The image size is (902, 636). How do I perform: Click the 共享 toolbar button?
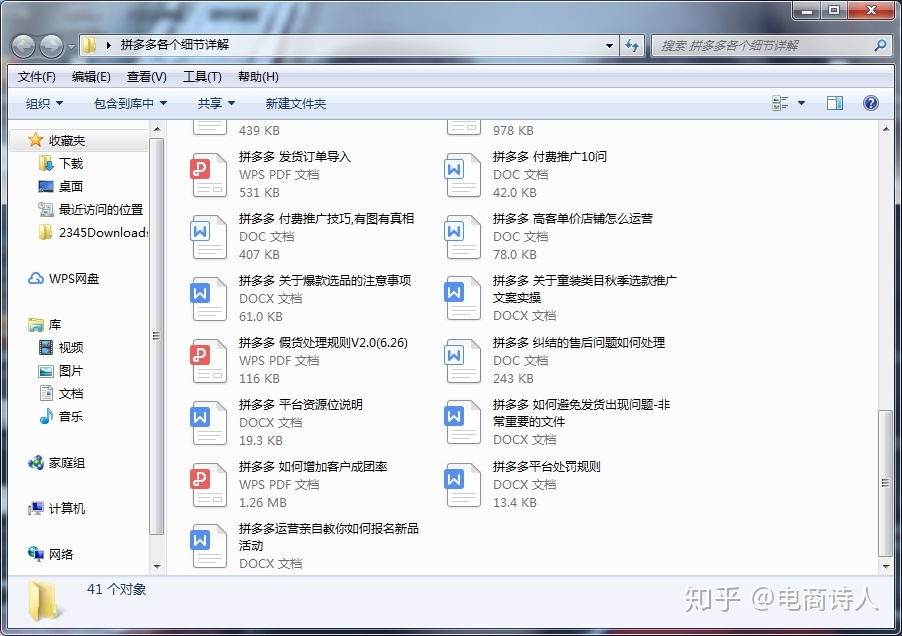tap(216, 103)
